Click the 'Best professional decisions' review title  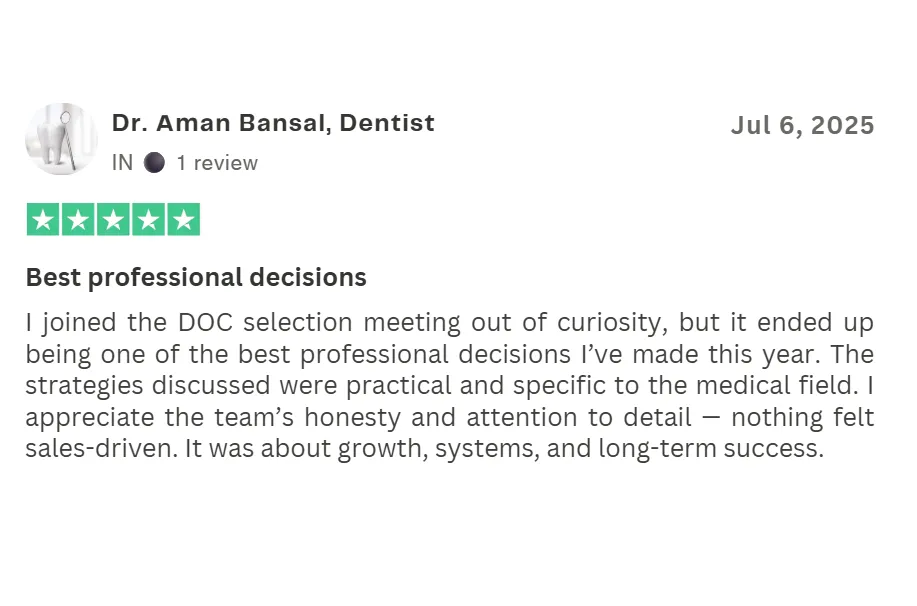(x=196, y=277)
